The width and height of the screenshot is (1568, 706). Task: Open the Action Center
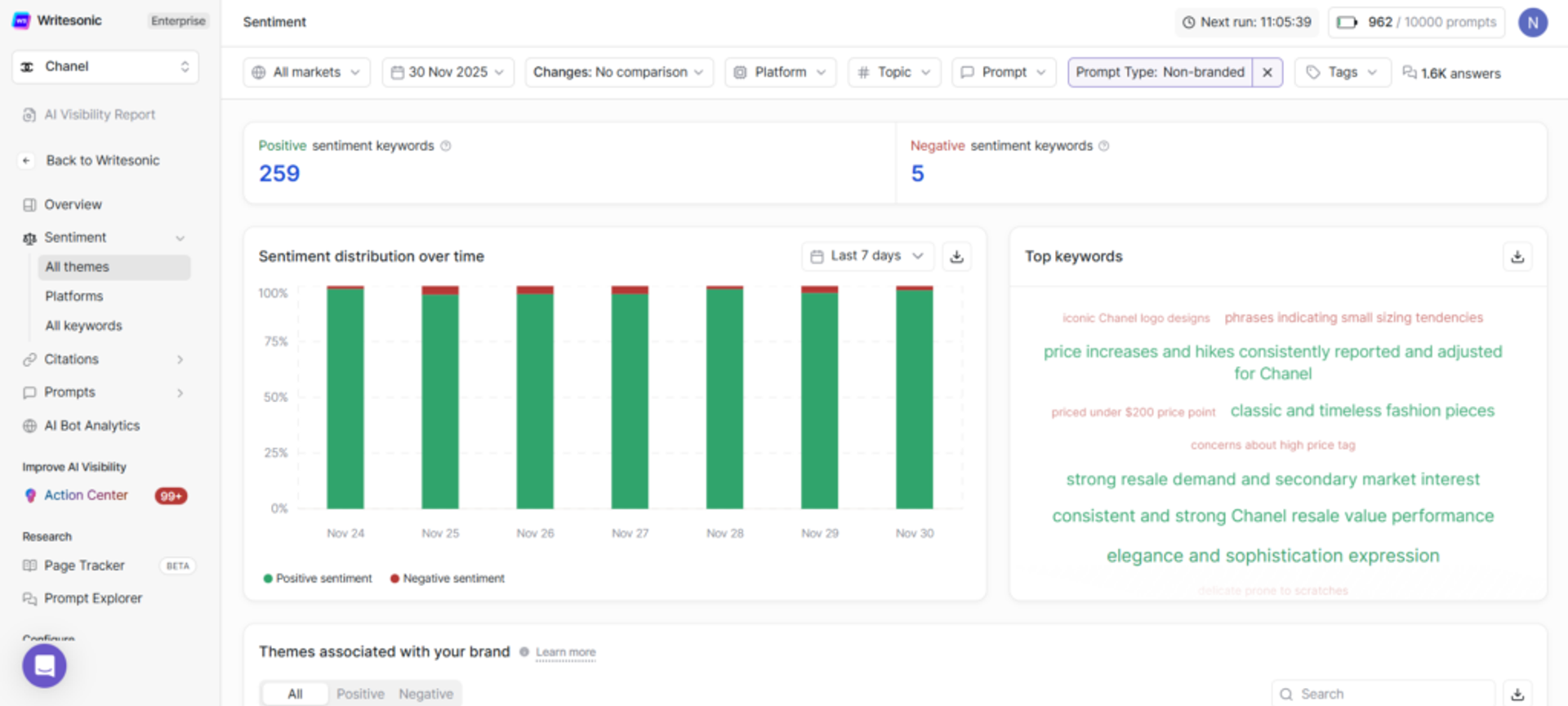coord(86,495)
